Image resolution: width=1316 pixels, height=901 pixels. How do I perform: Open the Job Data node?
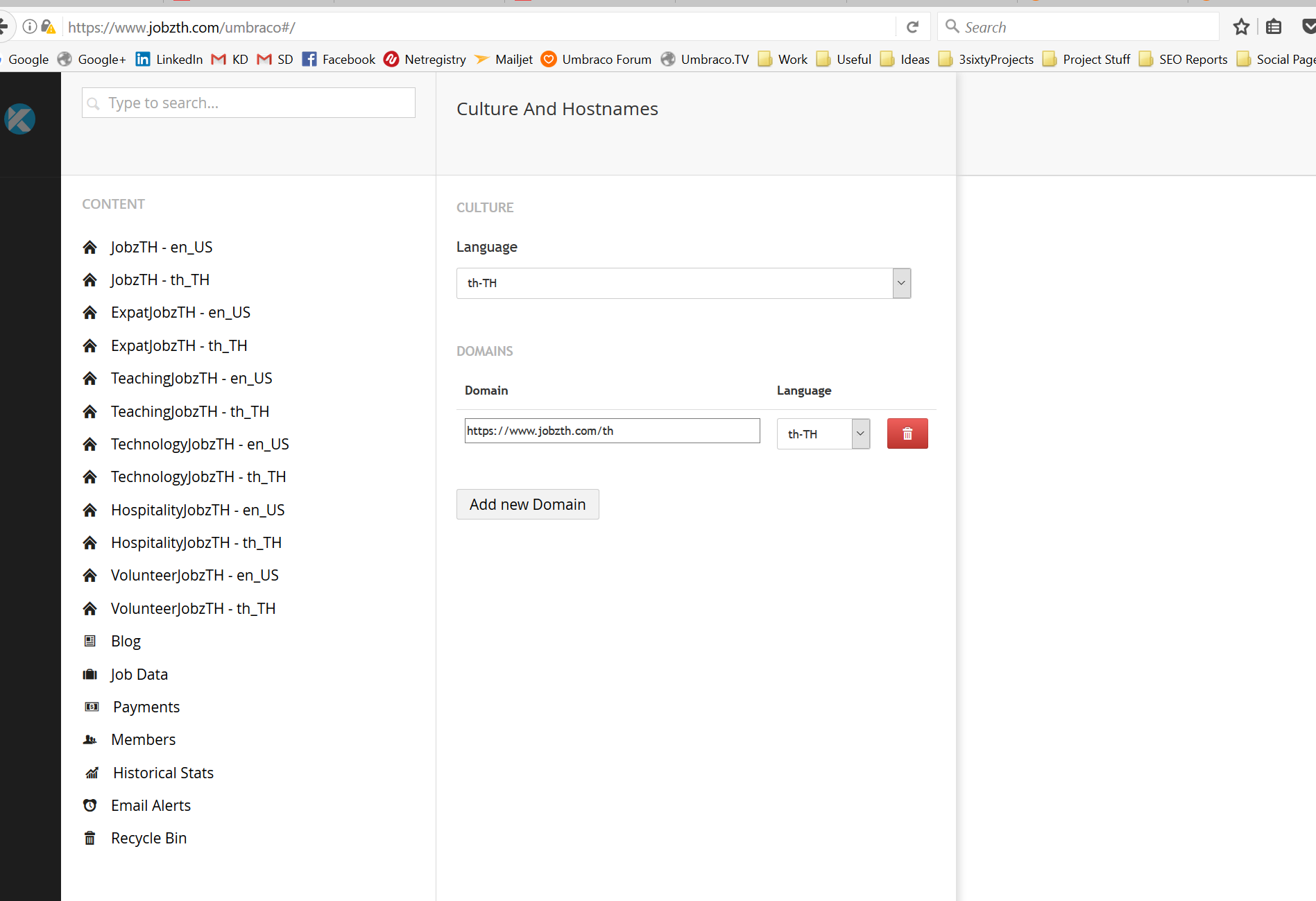tap(139, 674)
